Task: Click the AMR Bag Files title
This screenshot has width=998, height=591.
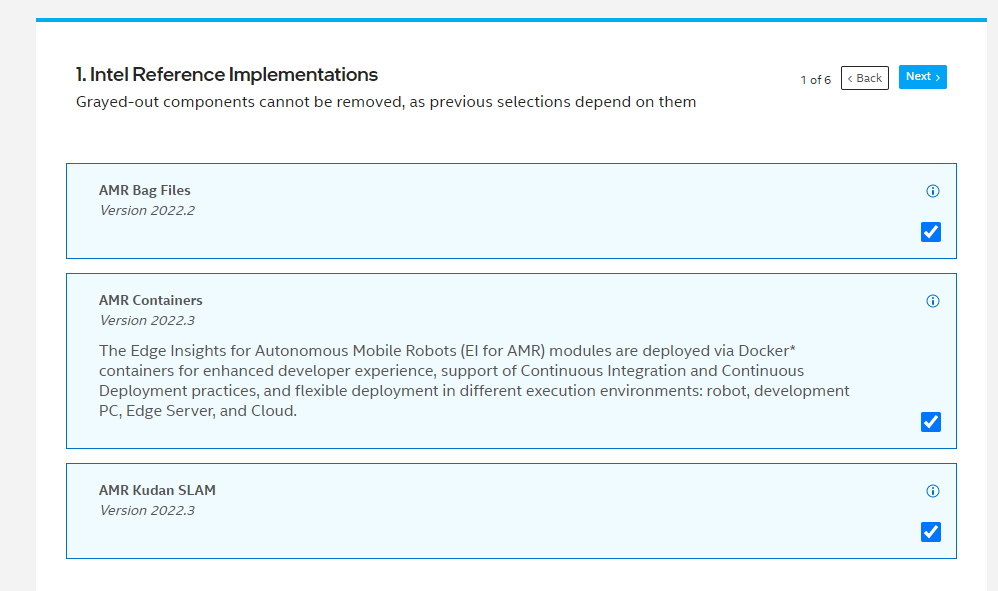Action: coord(144,190)
